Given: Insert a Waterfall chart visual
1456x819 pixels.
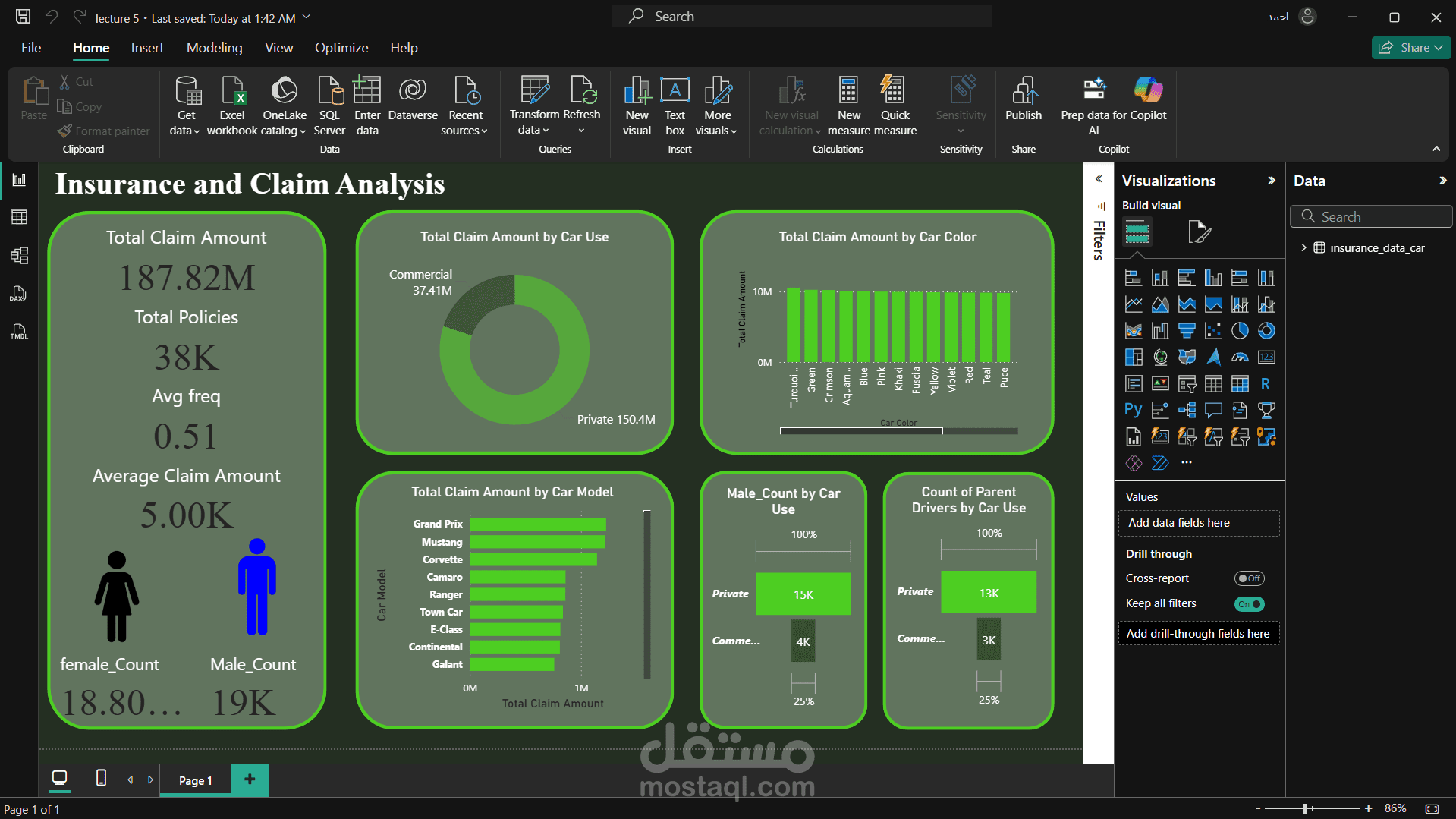Looking at the screenshot, I should (x=1160, y=331).
